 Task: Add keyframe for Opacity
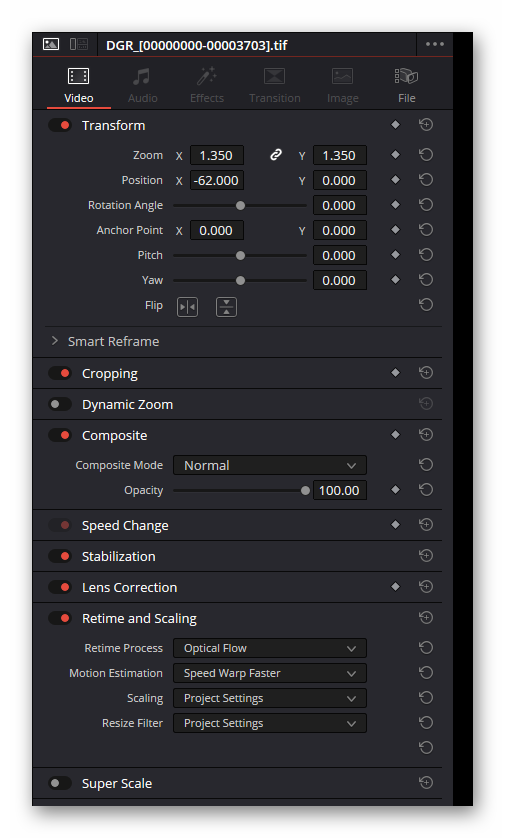pyautogui.click(x=395, y=490)
